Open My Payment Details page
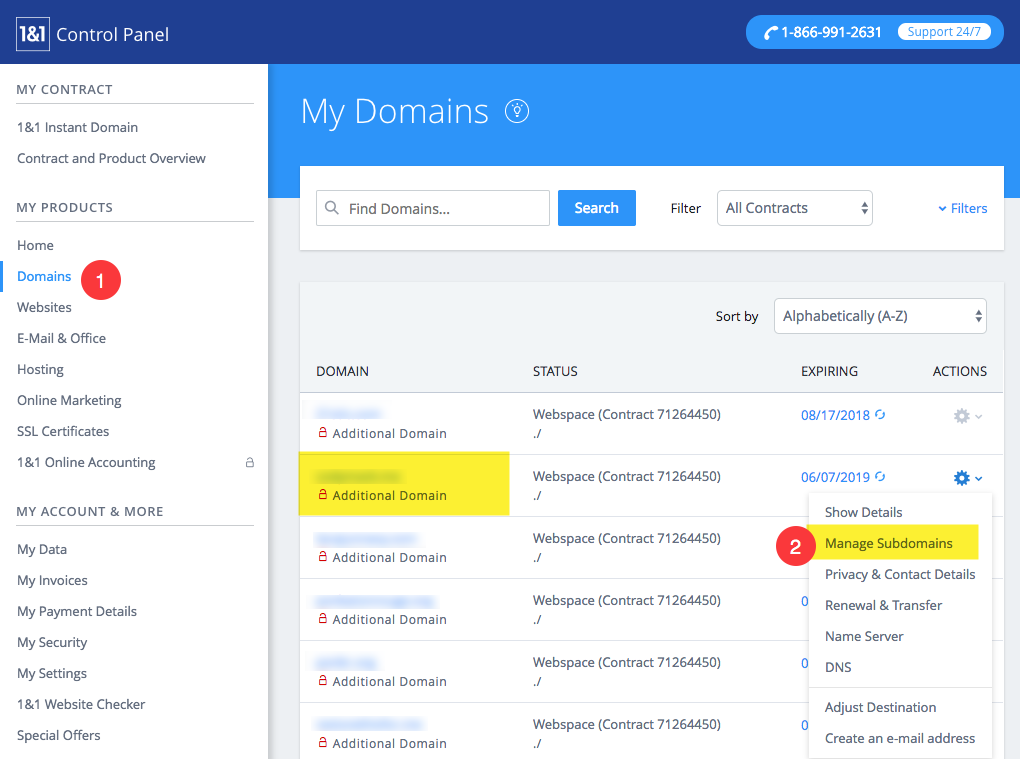Image resolution: width=1020 pixels, height=759 pixels. click(77, 611)
